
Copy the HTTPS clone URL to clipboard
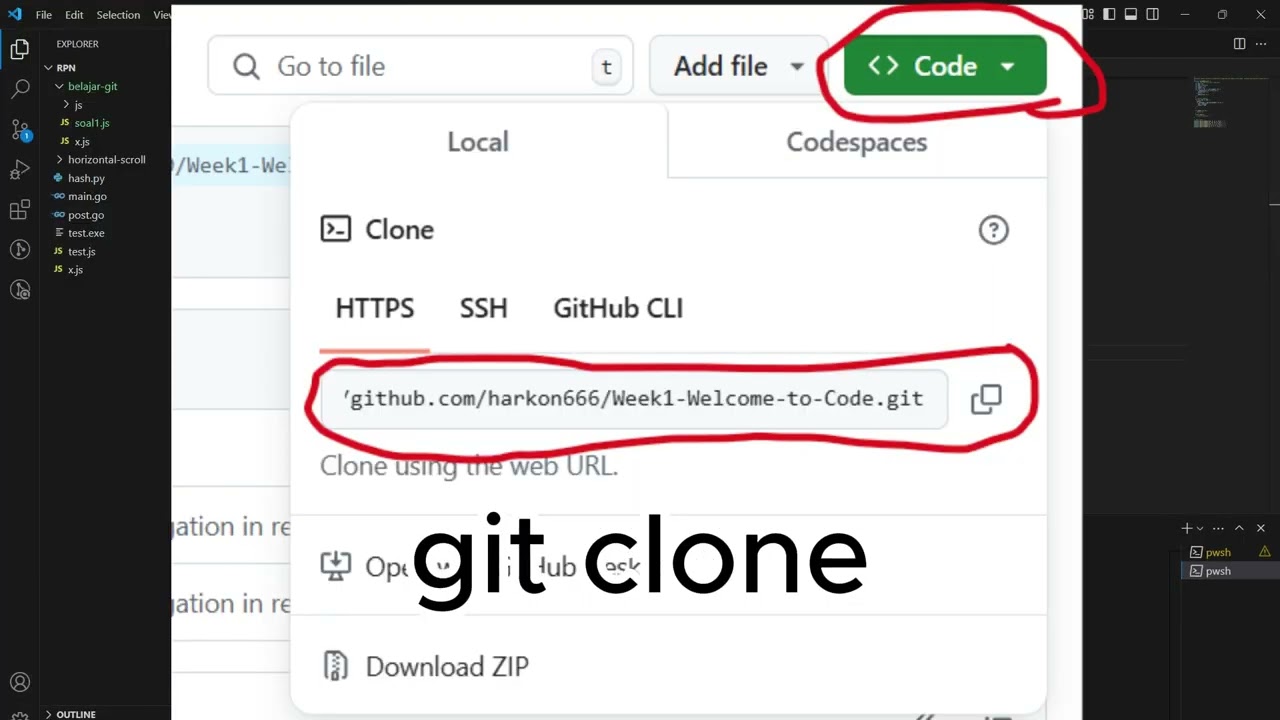tap(986, 399)
